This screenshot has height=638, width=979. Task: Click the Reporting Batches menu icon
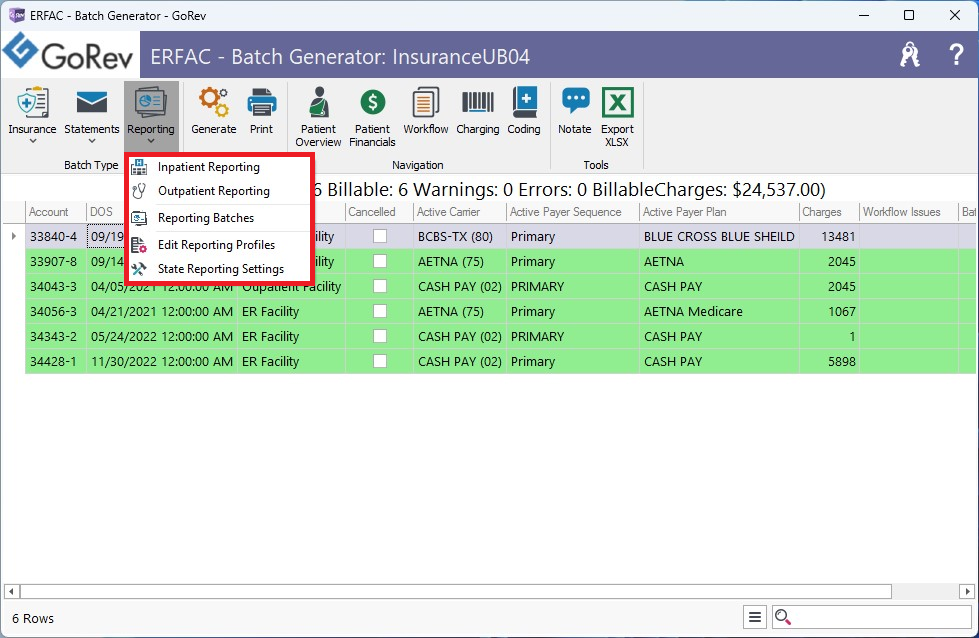click(139, 218)
